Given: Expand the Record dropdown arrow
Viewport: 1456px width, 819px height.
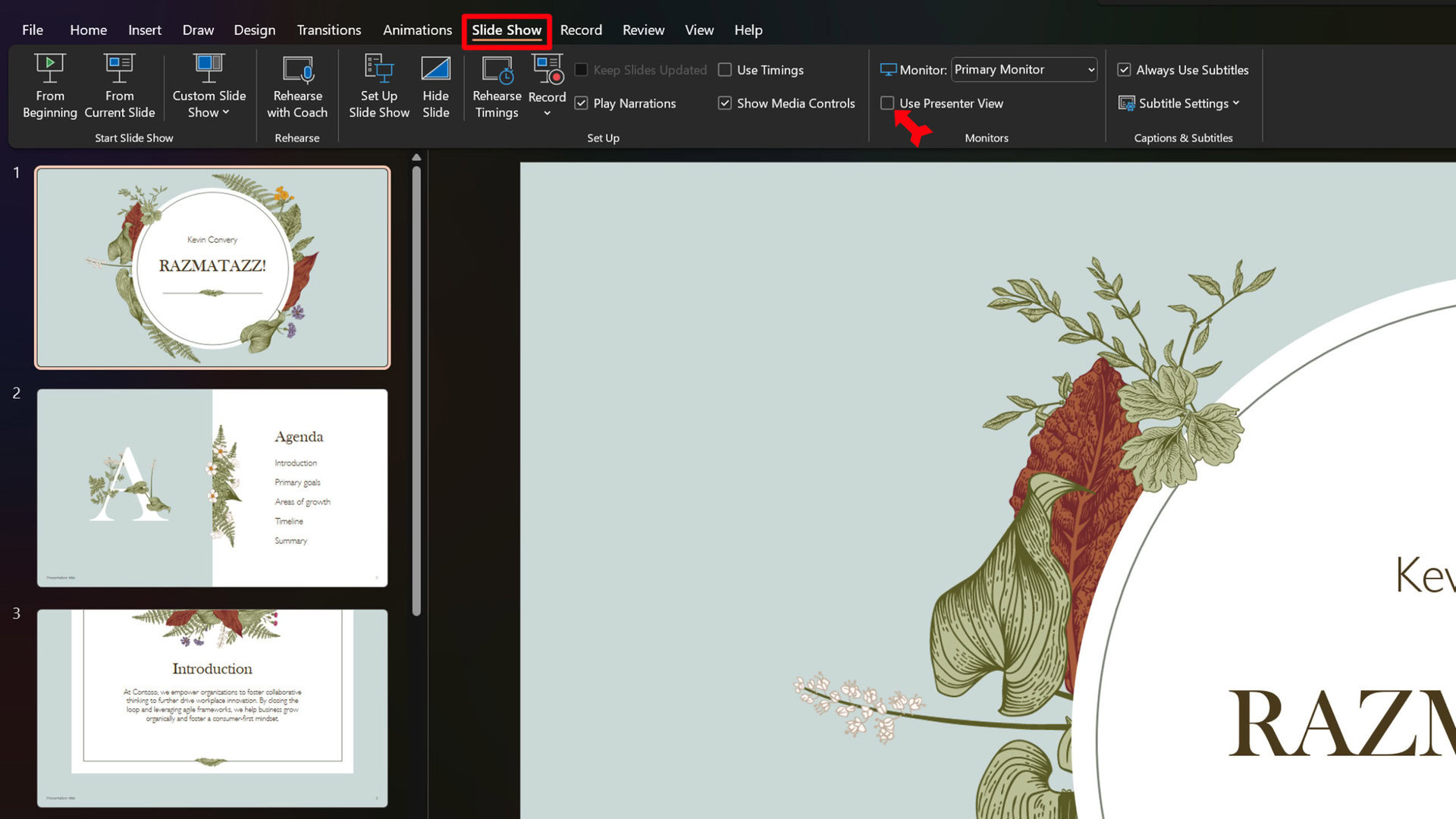Looking at the screenshot, I should [547, 114].
